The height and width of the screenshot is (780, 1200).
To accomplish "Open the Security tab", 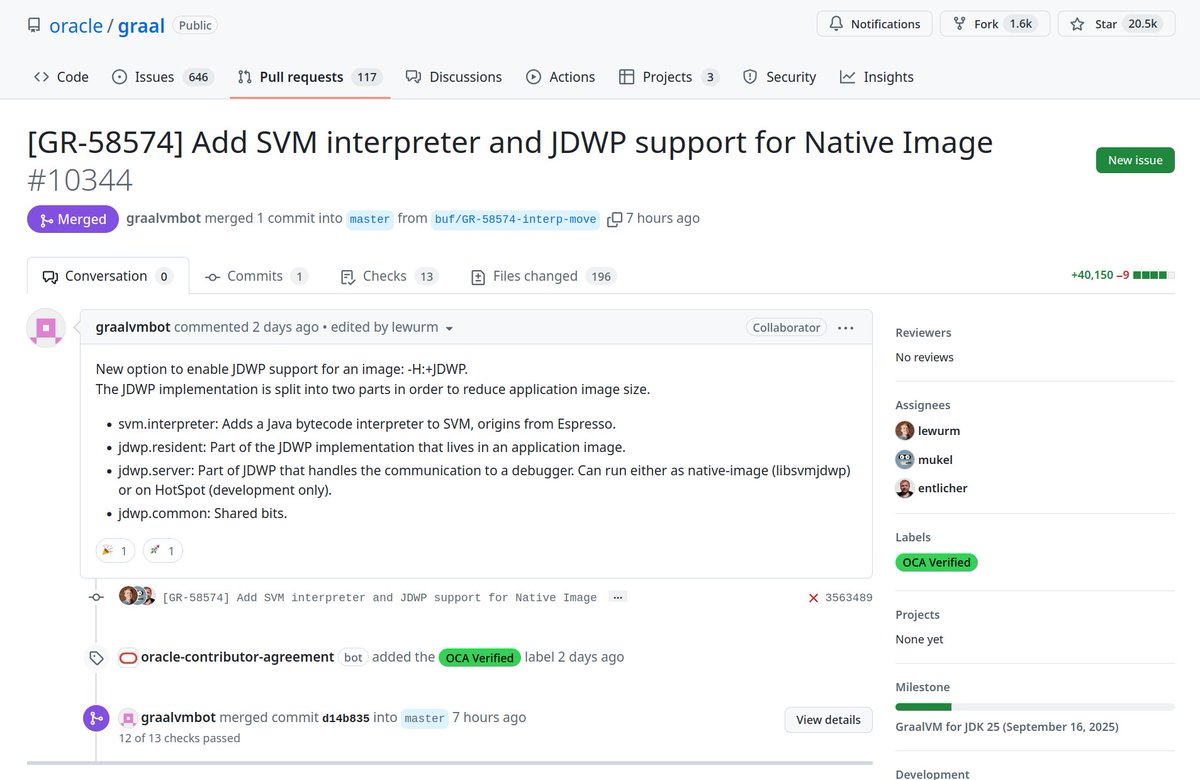I will (x=780, y=77).
